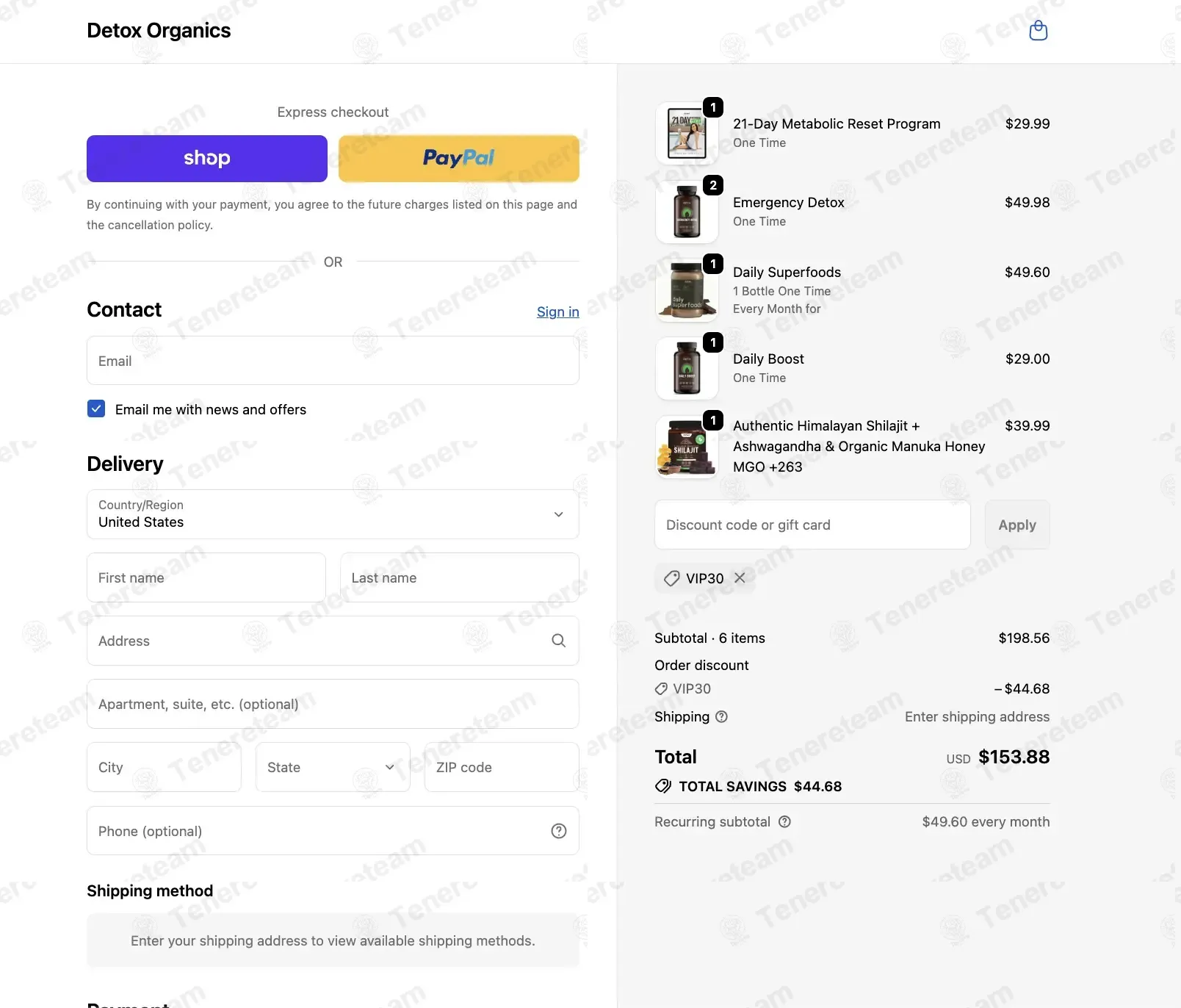This screenshot has height=1008, width=1181.
Task: Click the Discount code or gift card field
Action: click(x=812, y=525)
